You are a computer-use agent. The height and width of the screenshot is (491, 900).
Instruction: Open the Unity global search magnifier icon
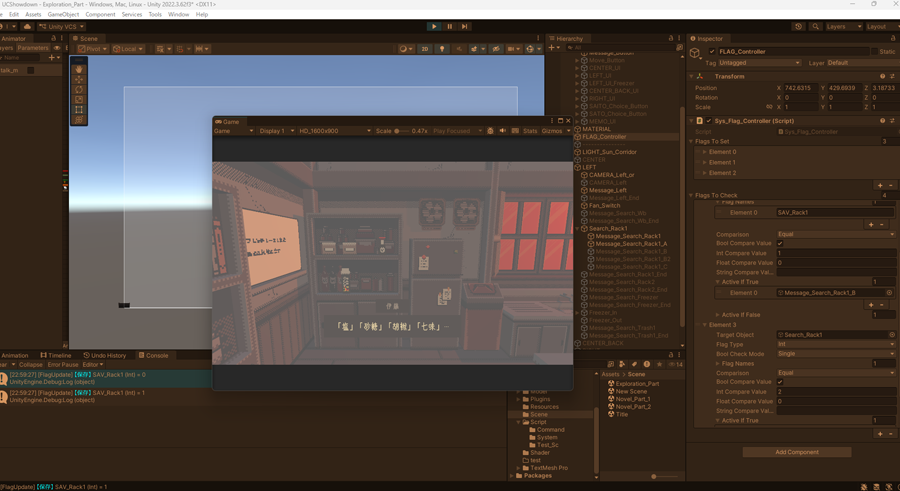click(816, 27)
